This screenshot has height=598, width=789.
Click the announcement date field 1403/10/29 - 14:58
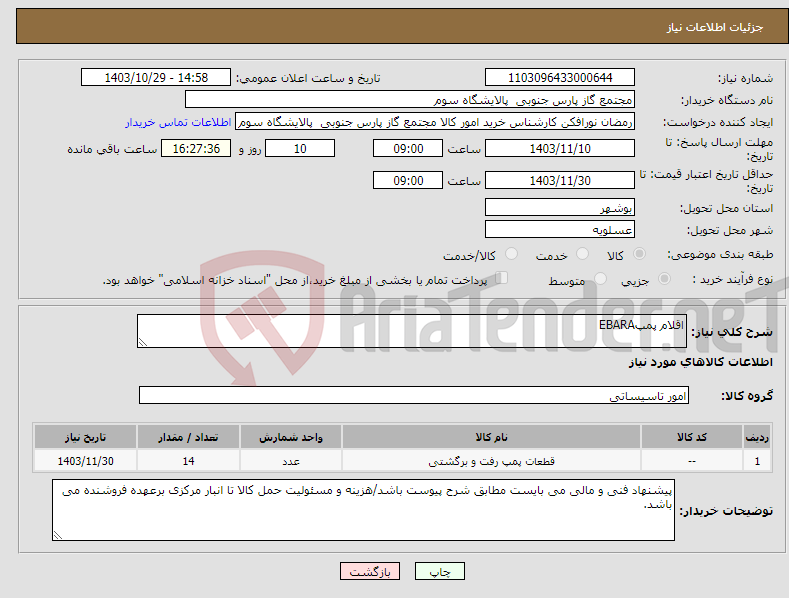pyautogui.click(x=156, y=78)
